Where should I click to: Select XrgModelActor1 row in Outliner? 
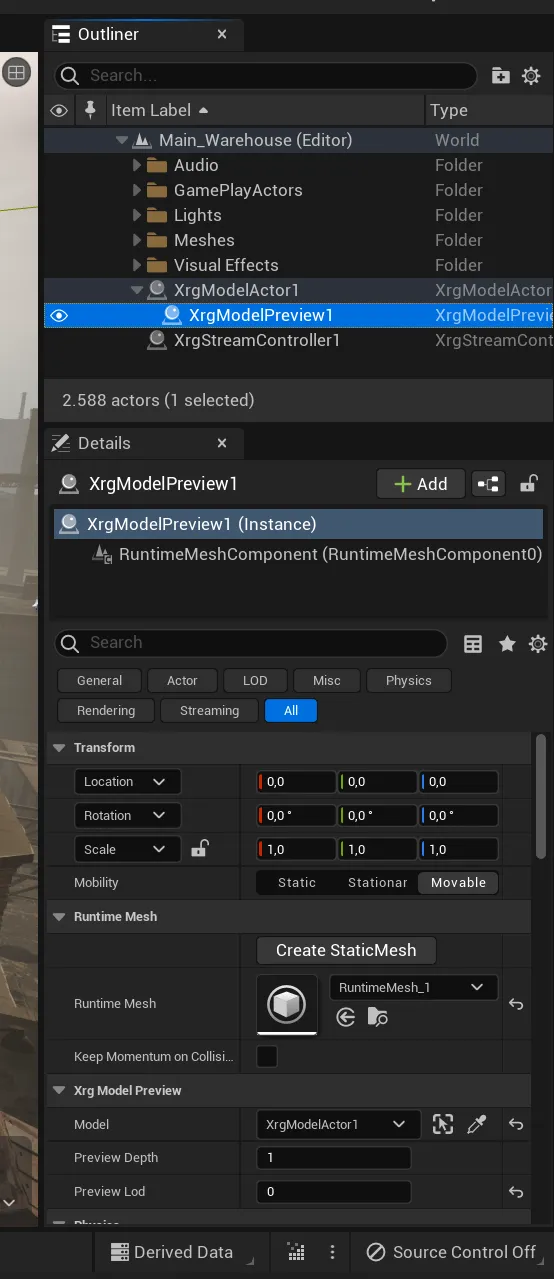(x=298, y=290)
